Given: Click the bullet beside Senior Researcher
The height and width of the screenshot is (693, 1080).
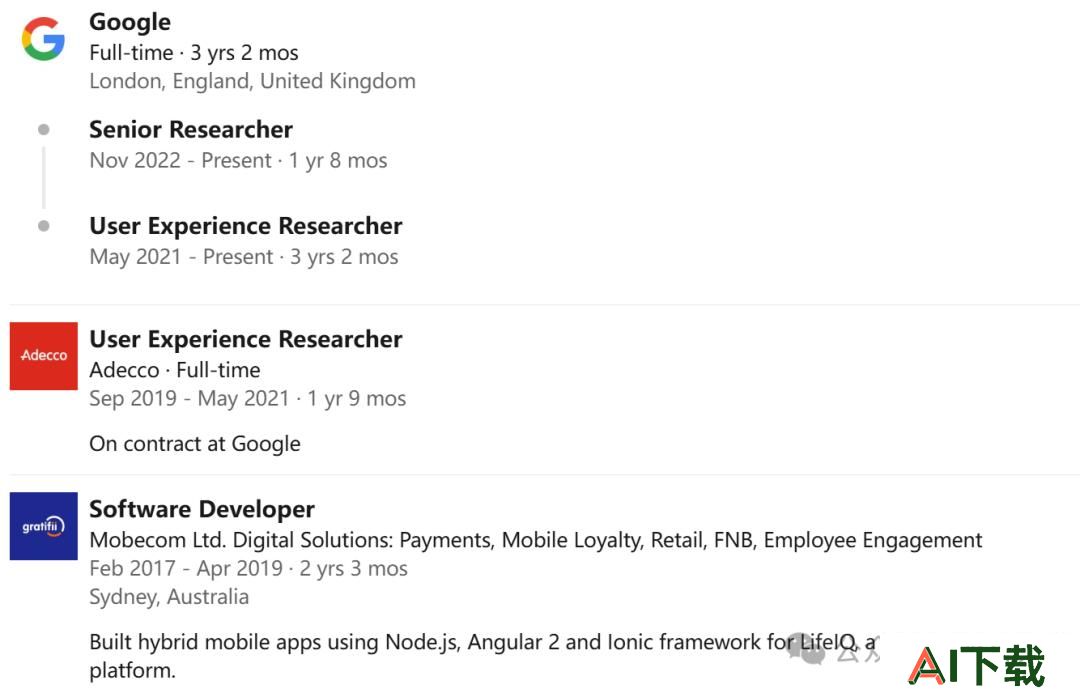Looking at the screenshot, I should click(43, 130).
